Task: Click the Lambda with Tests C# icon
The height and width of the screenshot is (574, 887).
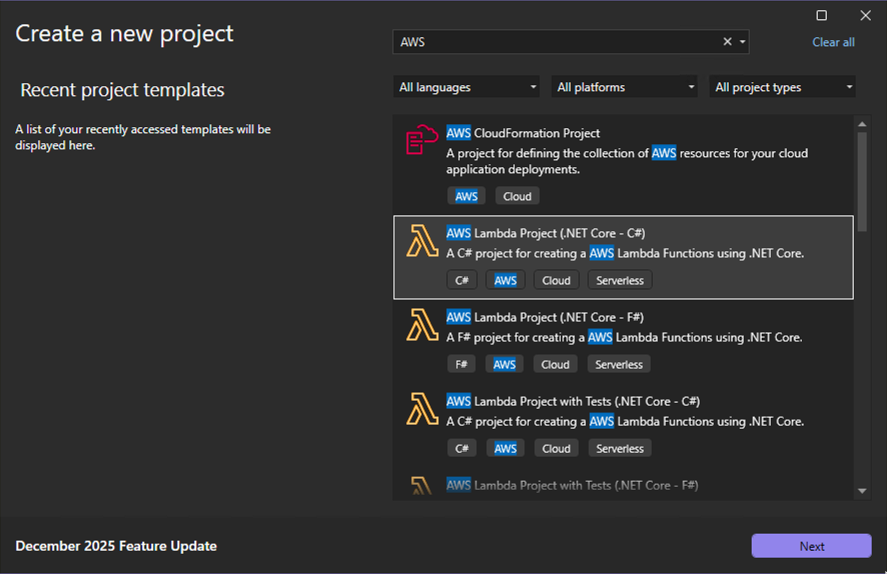Action: point(422,410)
